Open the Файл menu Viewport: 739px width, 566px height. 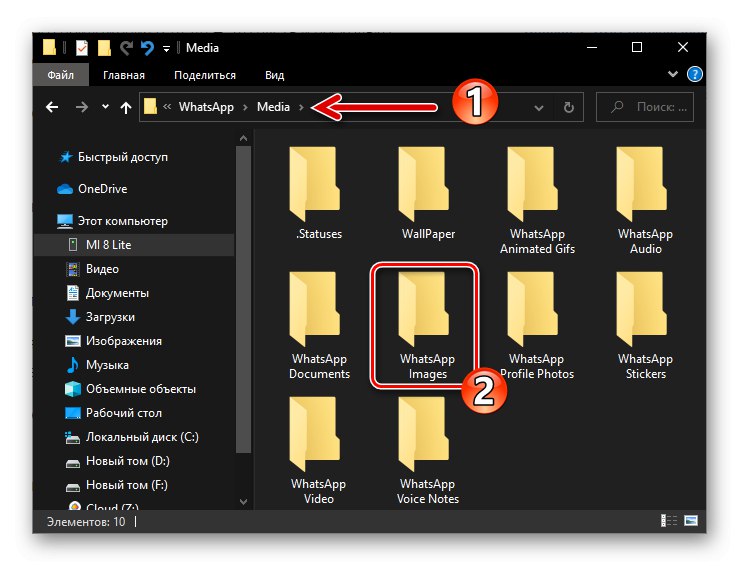point(60,75)
